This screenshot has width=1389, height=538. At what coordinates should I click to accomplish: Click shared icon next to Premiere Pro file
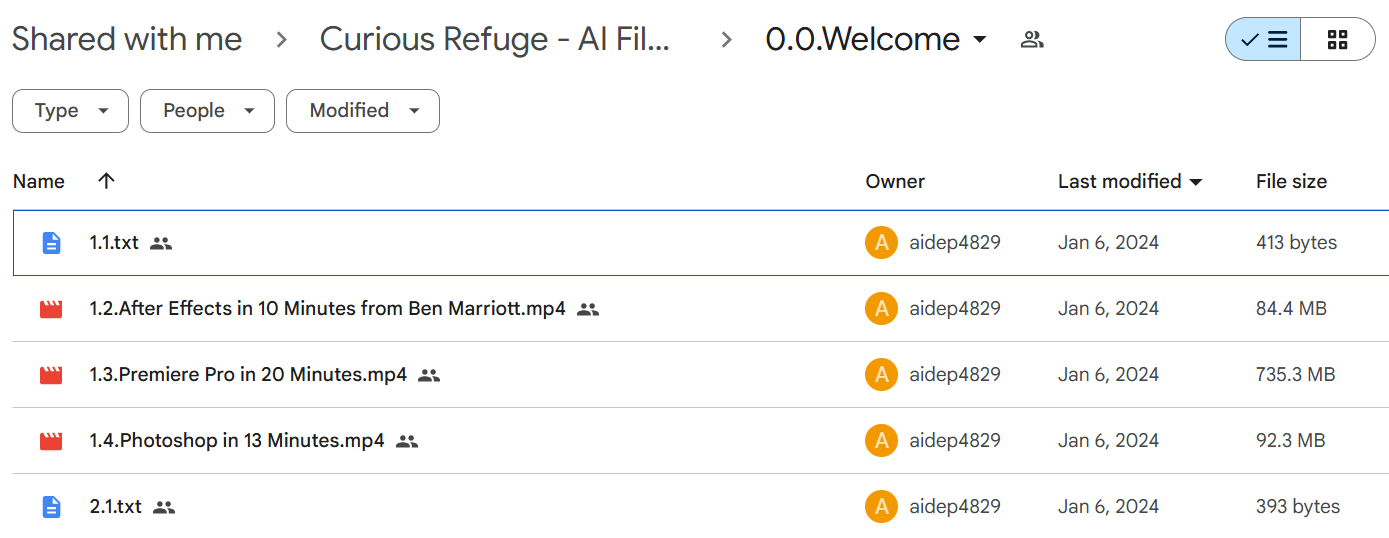429,375
